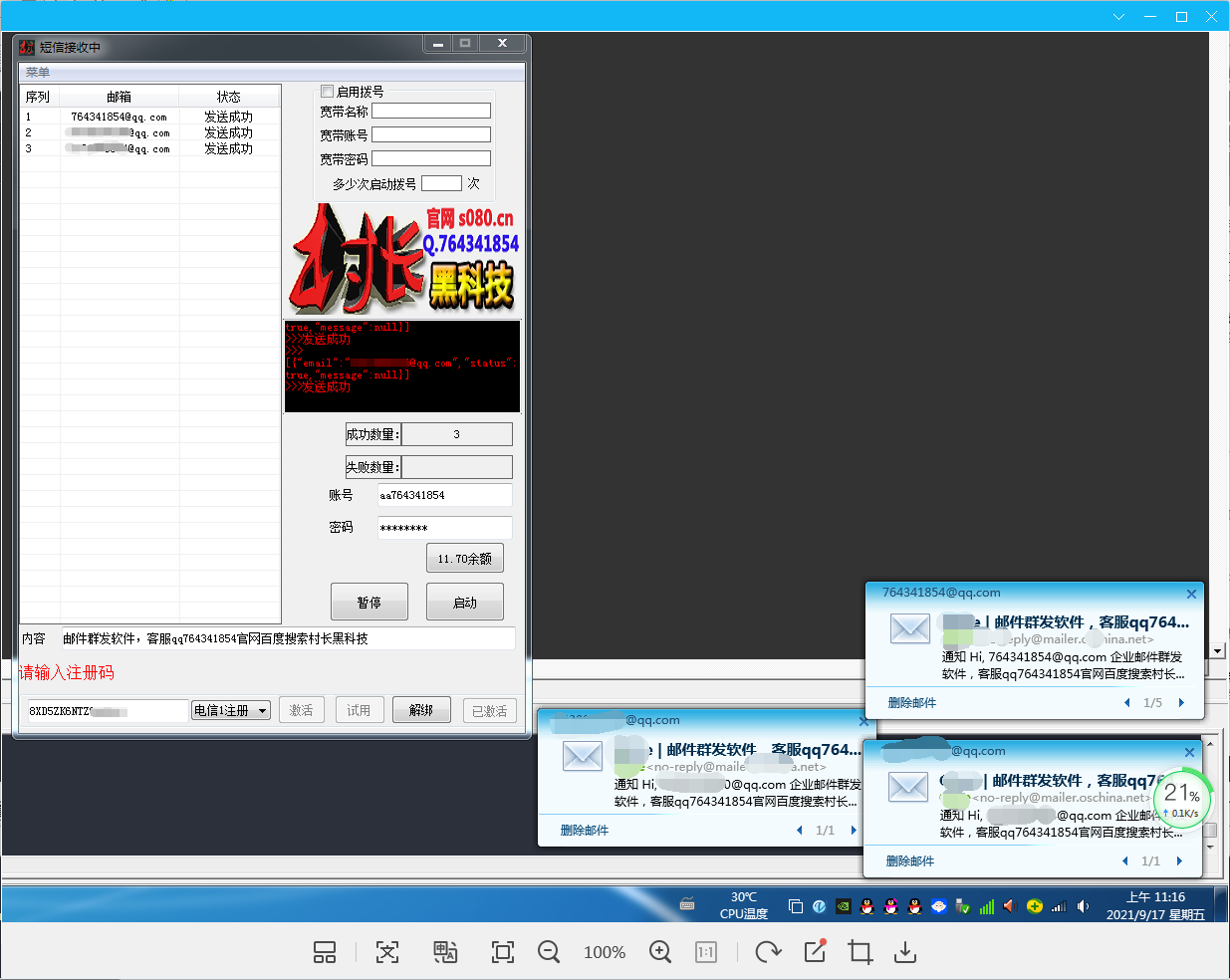Click the 100% zoom level text
This screenshot has height=980, width=1230.
click(x=605, y=952)
